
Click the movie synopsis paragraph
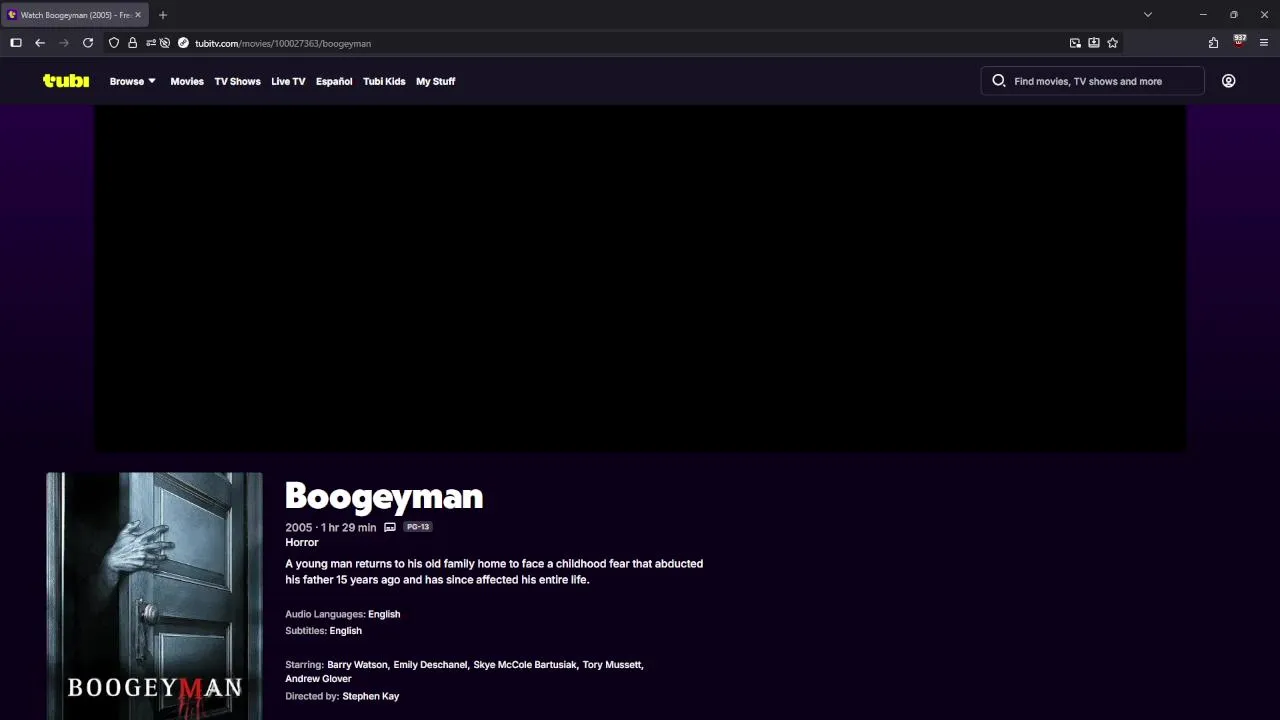coord(494,571)
